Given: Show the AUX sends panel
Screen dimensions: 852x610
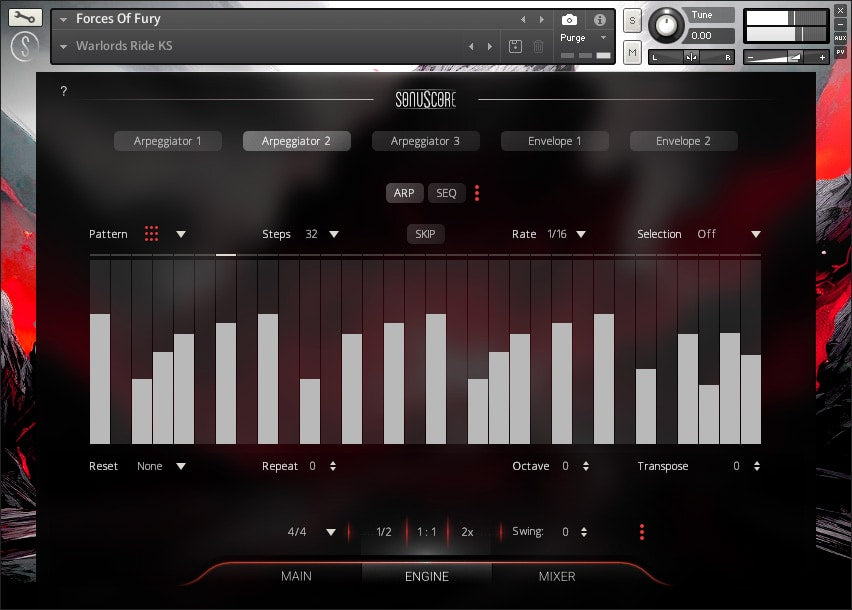Looking at the screenshot, I should coord(840,38).
